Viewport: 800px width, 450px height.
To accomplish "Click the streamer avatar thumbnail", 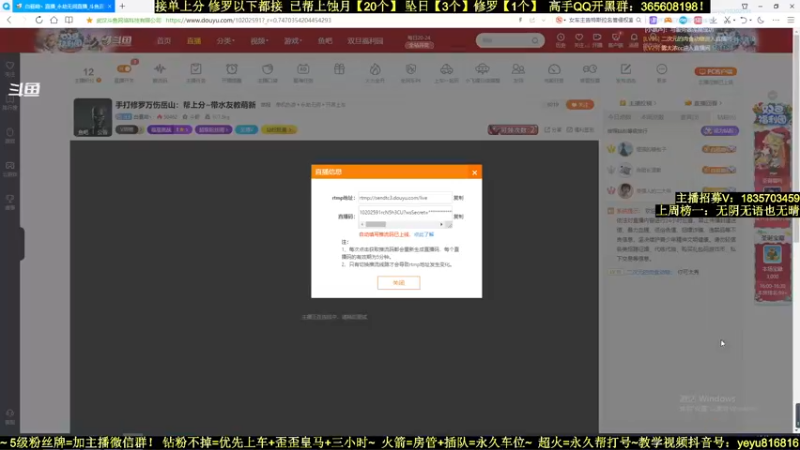I will (92, 117).
